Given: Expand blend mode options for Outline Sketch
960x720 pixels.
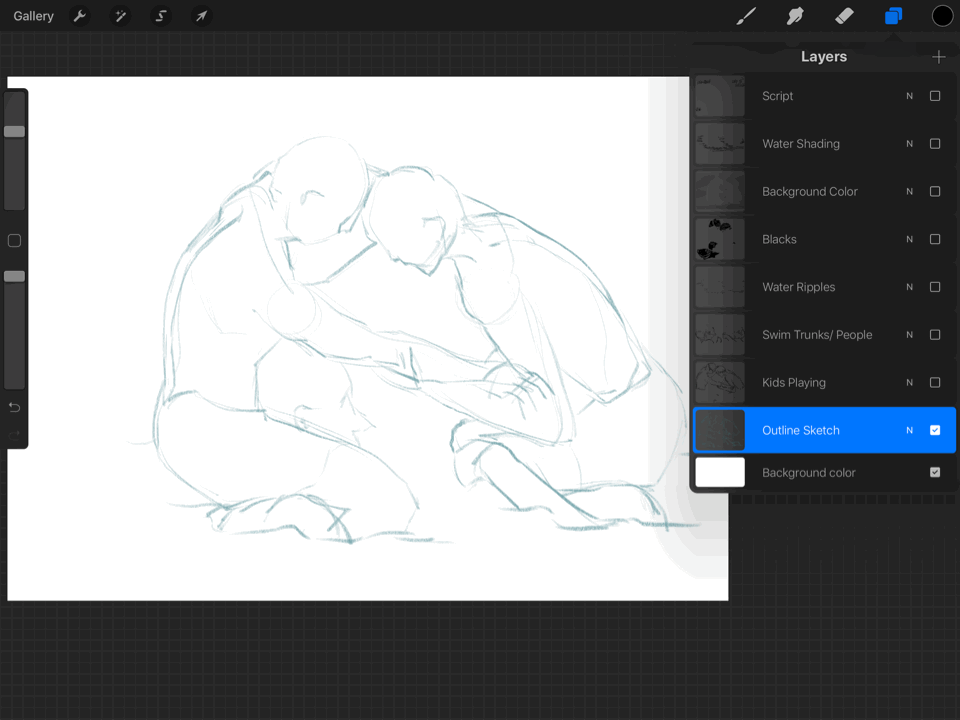Looking at the screenshot, I should (909, 430).
